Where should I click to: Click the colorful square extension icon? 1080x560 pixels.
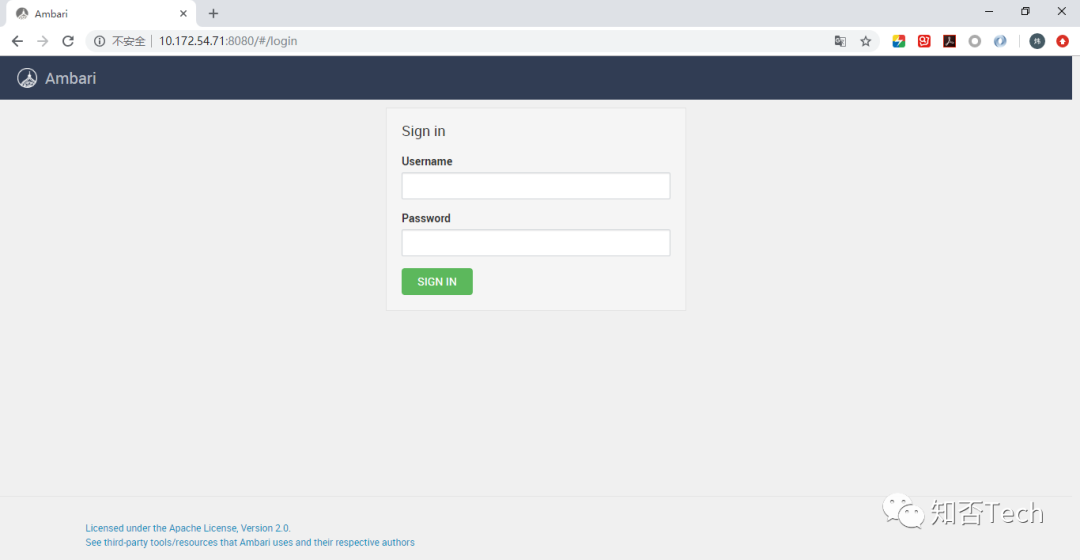click(899, 41)
